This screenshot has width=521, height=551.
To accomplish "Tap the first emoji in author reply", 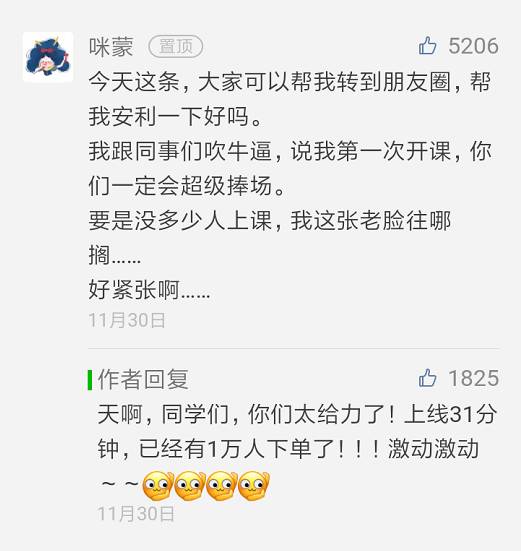I will coord(158,486).
